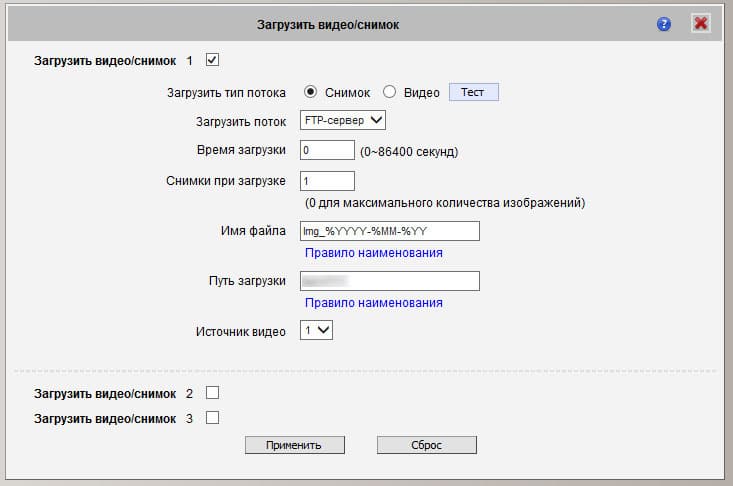Open naming rule link under Путь загрузки
The image size is (733, 486).
(x=374, y=303)
